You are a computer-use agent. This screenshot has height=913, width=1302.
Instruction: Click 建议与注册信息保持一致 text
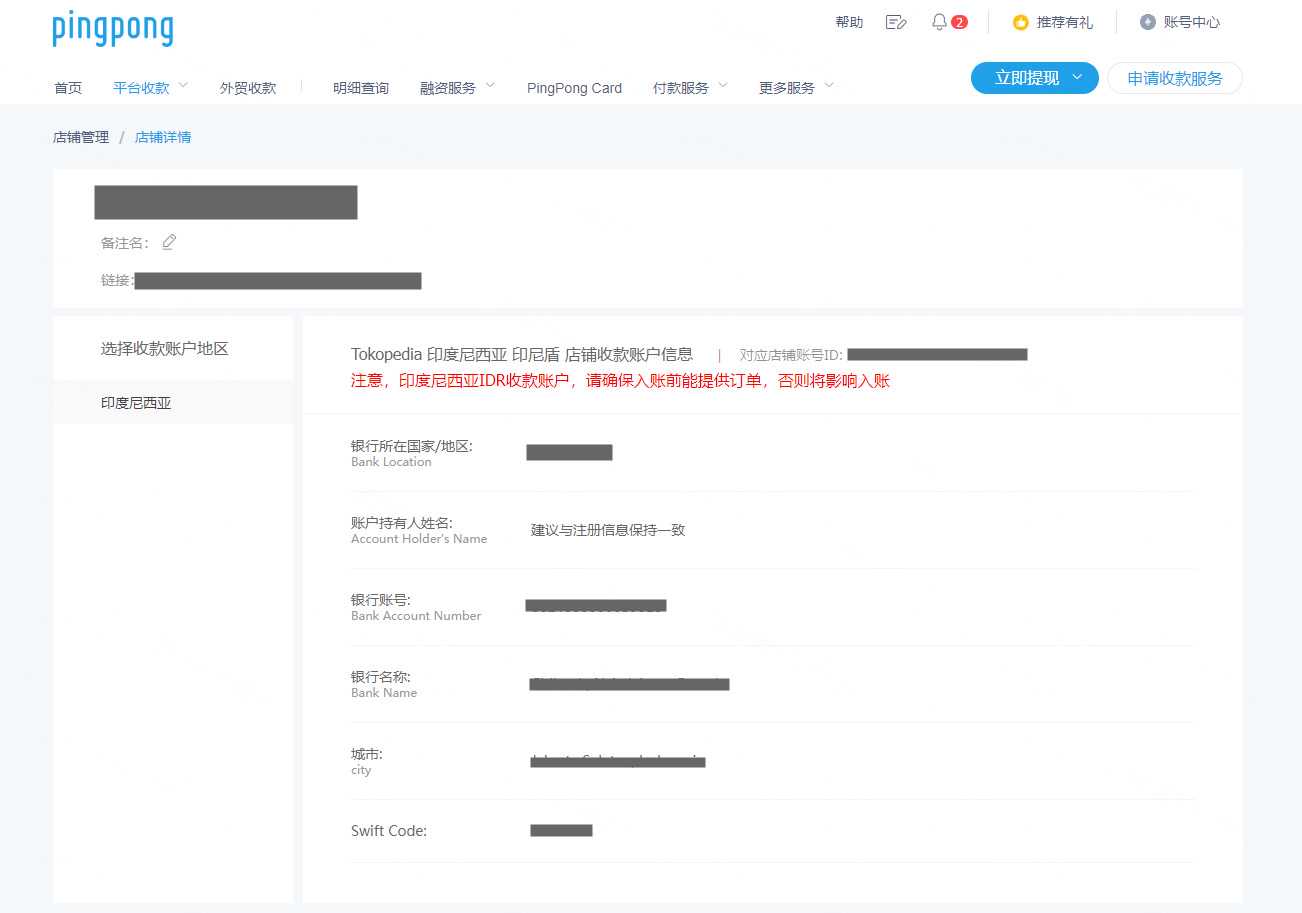(x=608, y=530)
